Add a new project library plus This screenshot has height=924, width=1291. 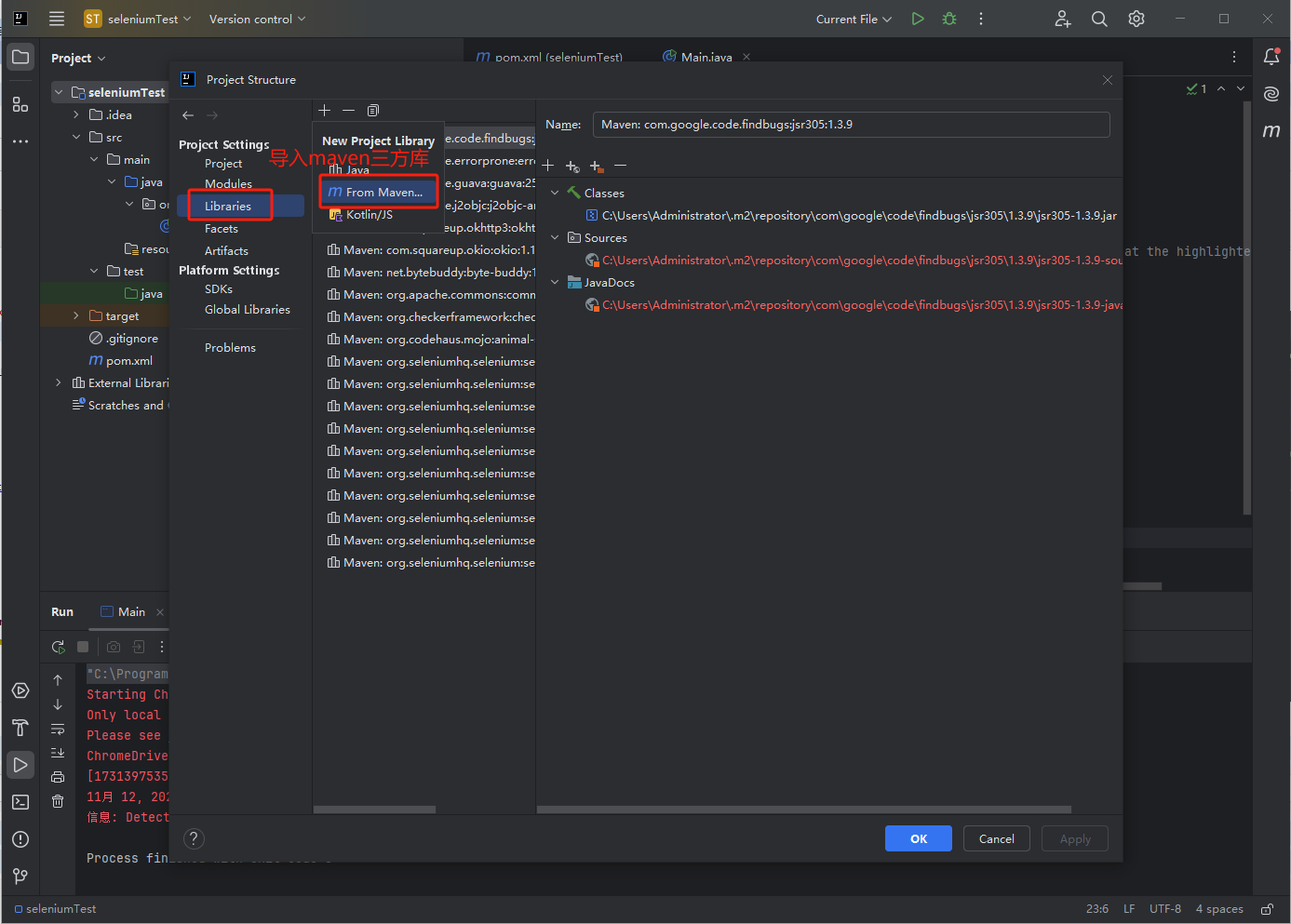coord(325,110)
